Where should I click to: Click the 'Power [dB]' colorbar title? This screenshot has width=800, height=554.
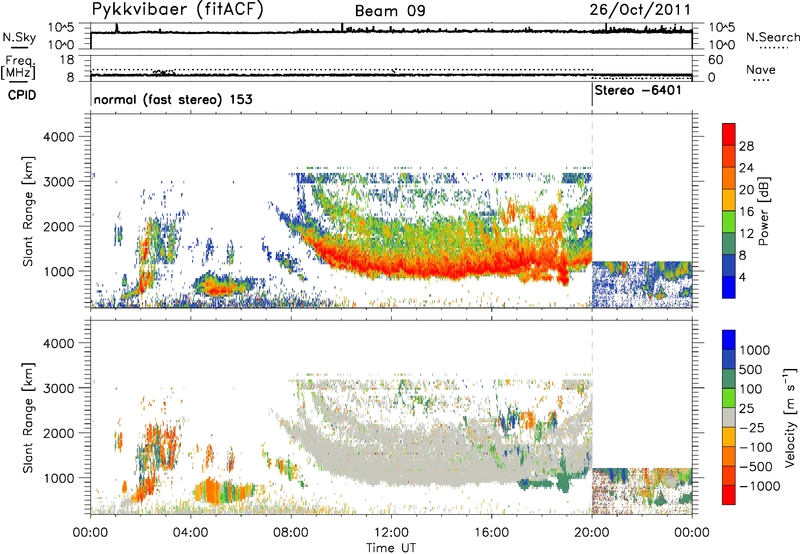coord(763,211)
